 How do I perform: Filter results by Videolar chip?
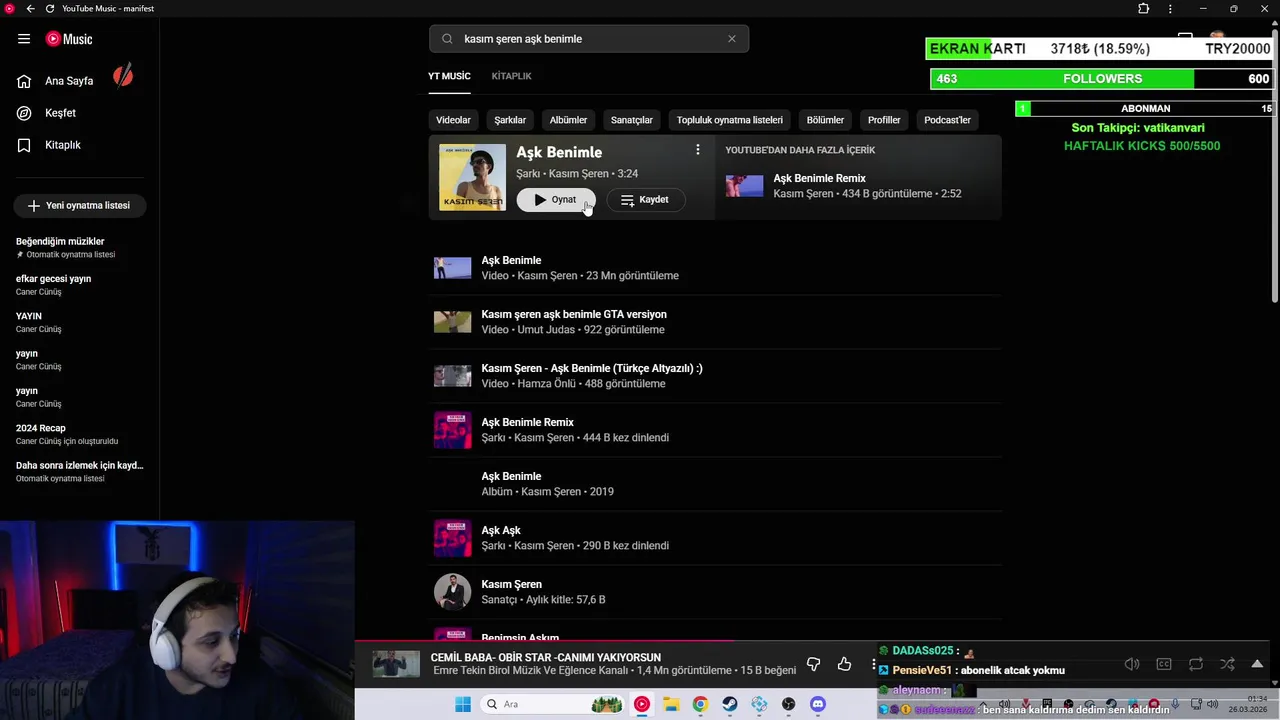[453, 120]
